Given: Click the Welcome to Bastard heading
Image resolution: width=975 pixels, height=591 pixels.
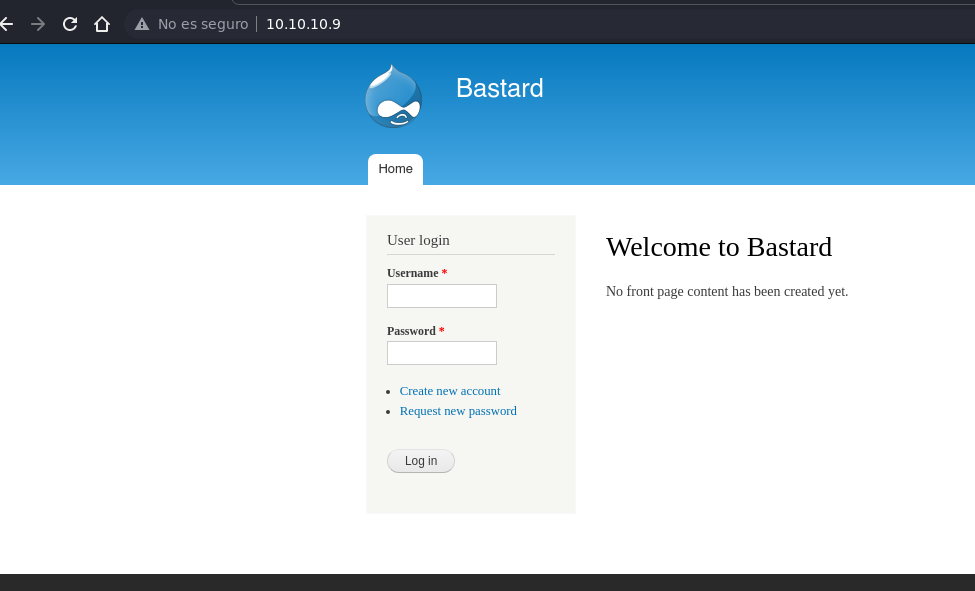Looking at the screenshot, I should 719,247.
